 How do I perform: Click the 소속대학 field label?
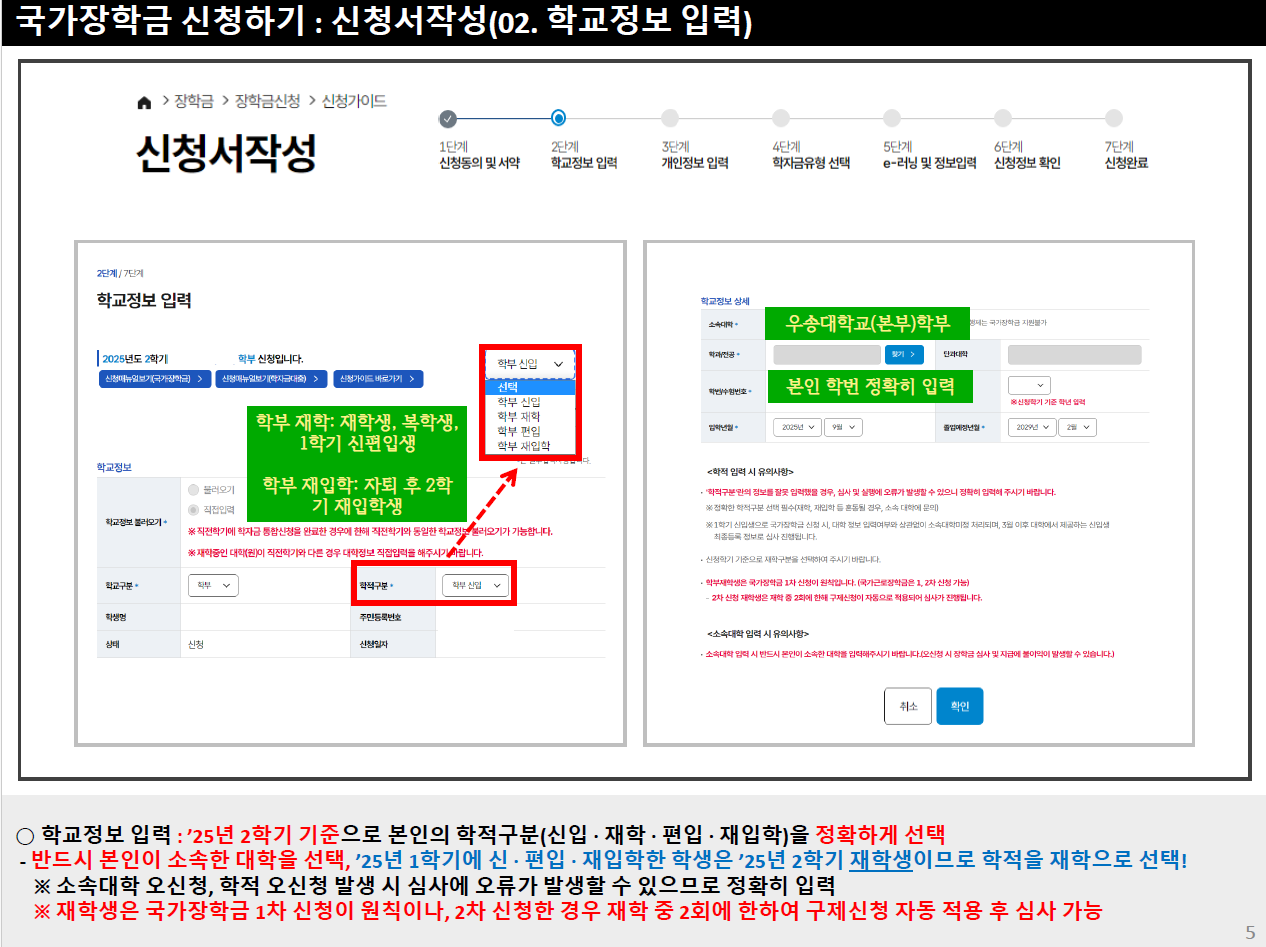tap(721, 324)
